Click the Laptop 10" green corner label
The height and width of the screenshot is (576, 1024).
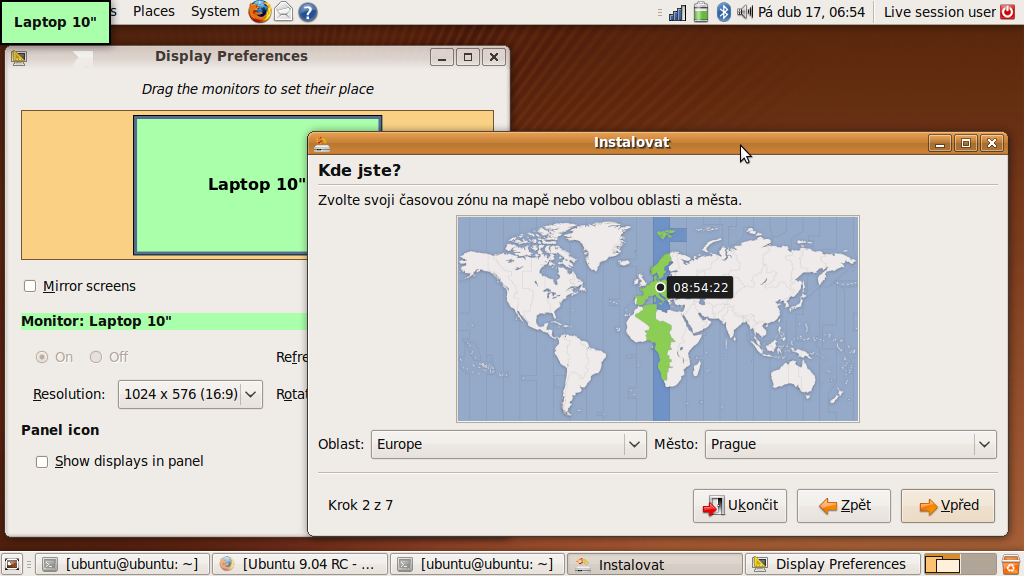coord(56,22)
